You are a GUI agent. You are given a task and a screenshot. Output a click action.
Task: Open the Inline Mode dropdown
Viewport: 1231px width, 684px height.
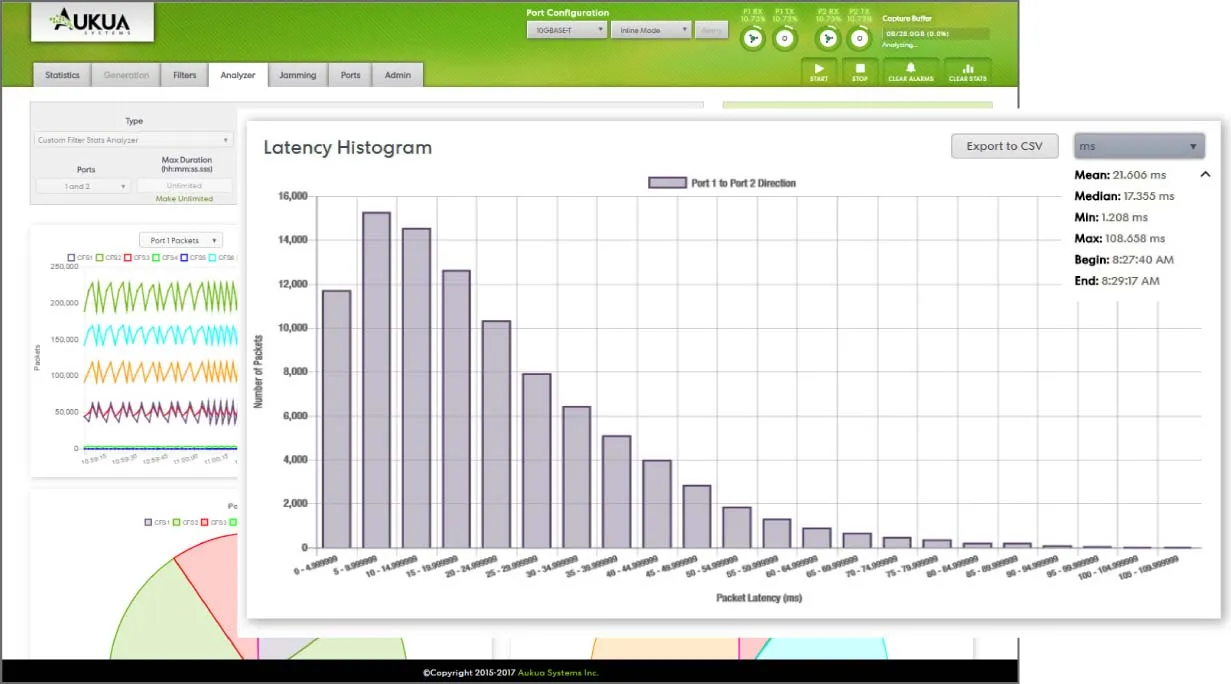[x=651, y=30]
